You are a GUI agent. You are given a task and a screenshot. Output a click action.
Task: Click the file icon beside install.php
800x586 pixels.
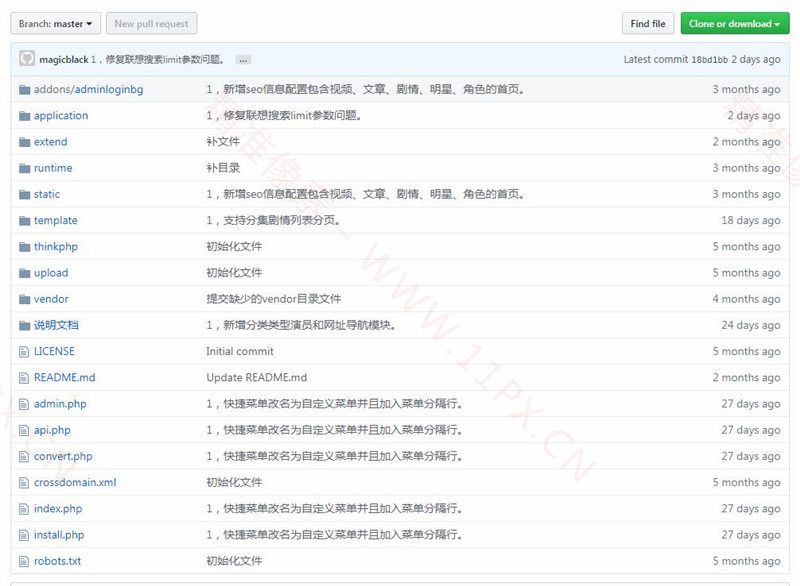(24, 535)
